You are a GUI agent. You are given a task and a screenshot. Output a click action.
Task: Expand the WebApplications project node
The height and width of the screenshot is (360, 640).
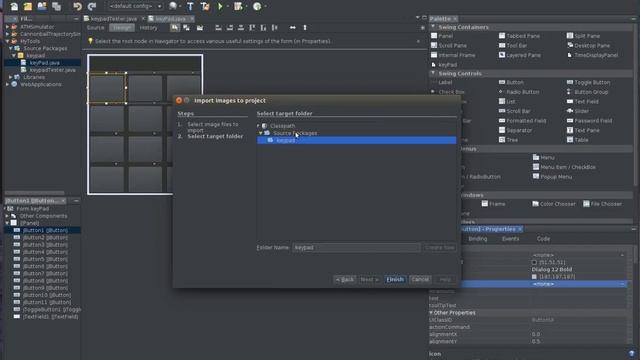[7, 84]
